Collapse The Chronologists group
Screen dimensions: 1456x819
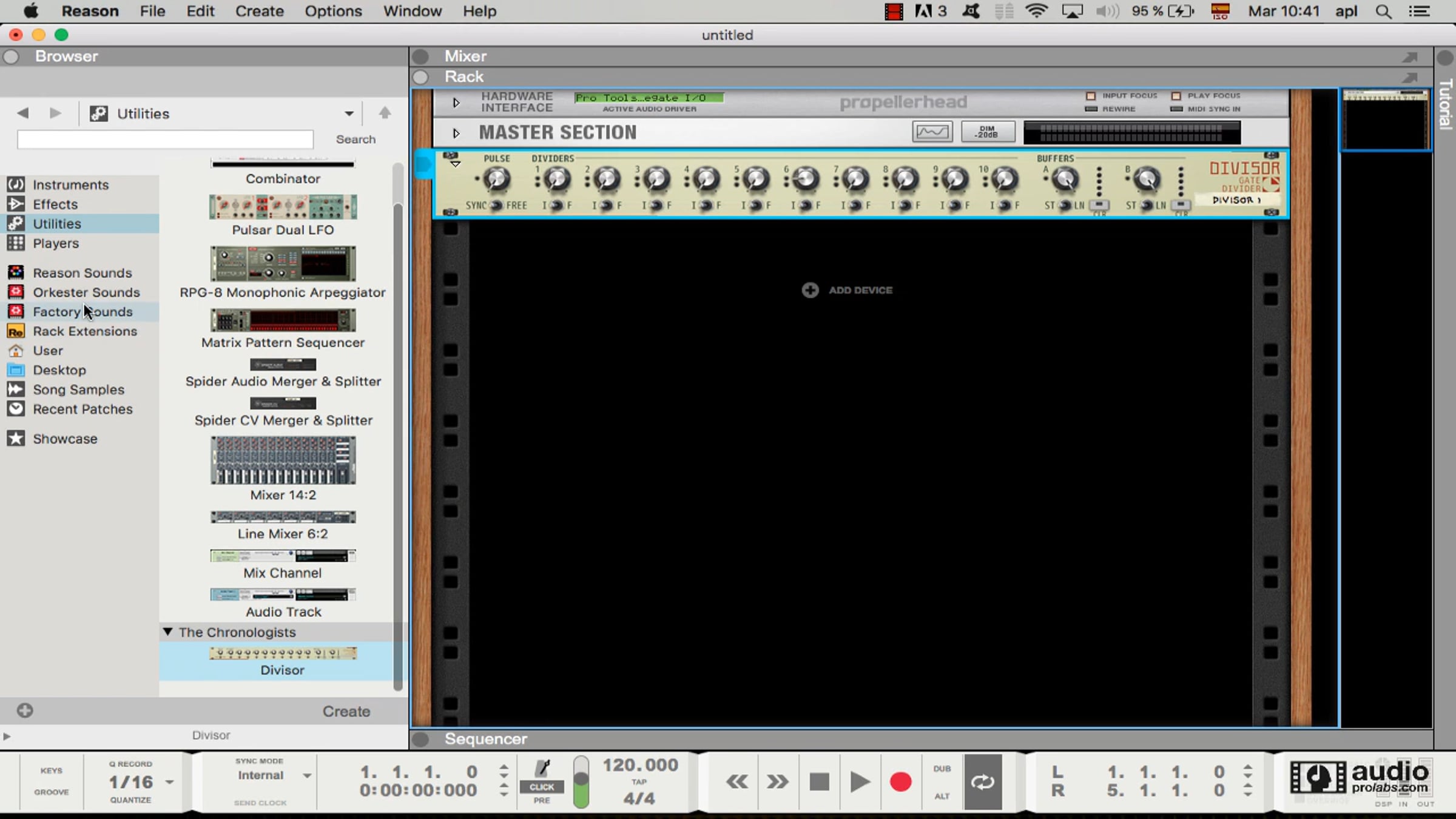tap(168, 632)
